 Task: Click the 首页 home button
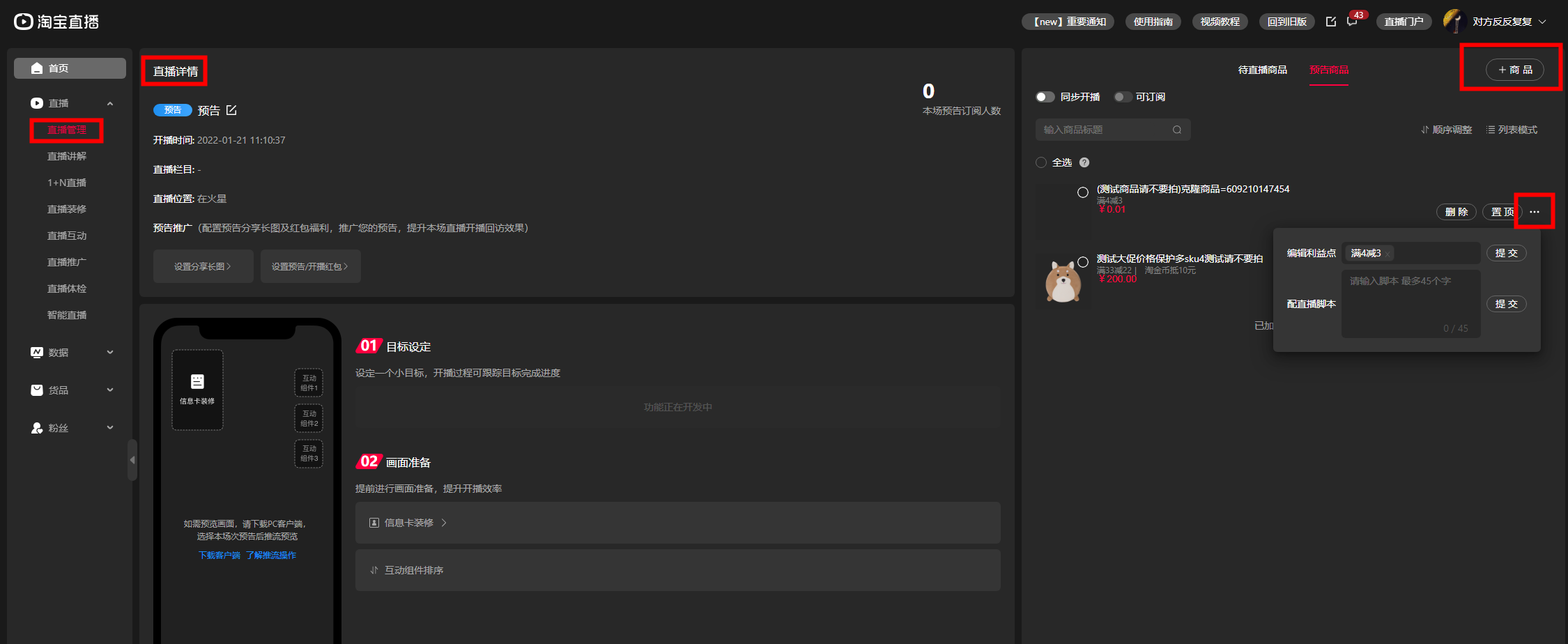70,68
